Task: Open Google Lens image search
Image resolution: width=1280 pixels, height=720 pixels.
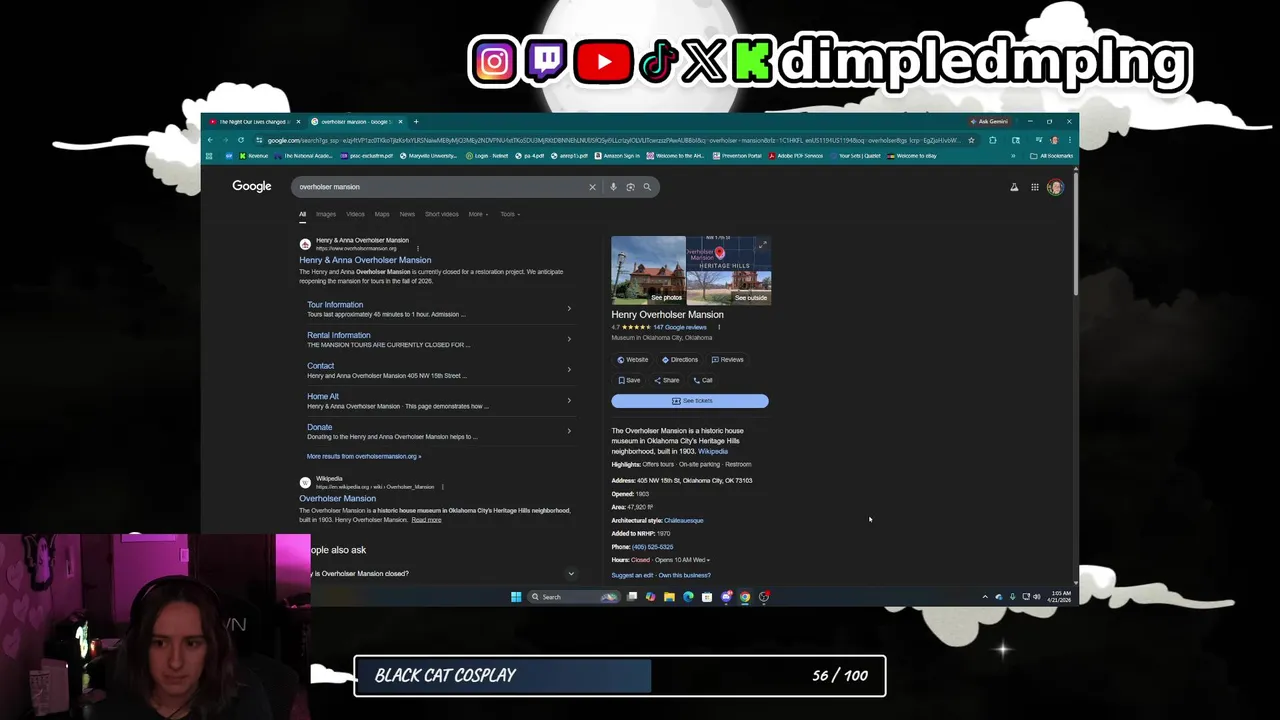Action: click(630, 187)
